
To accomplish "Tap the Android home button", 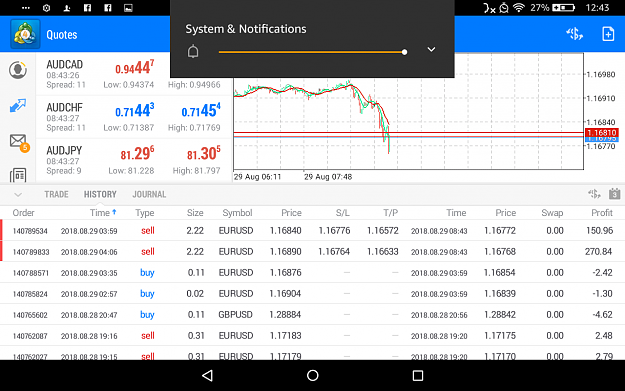I will coord(312,375).
